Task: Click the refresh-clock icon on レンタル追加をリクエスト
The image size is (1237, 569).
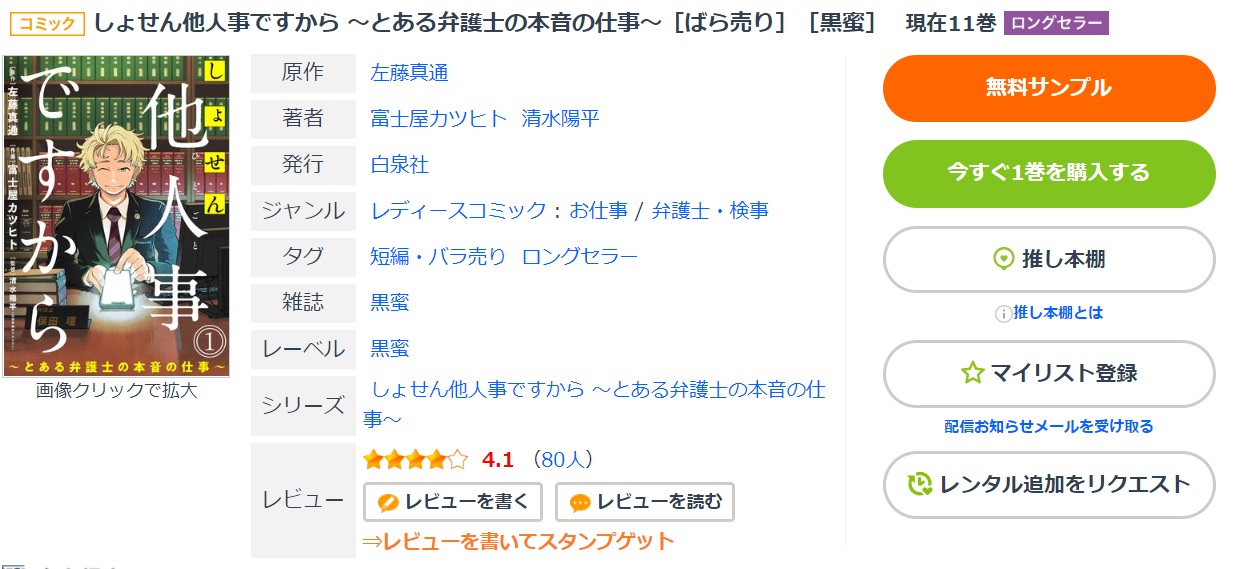Action: (920, 485)
